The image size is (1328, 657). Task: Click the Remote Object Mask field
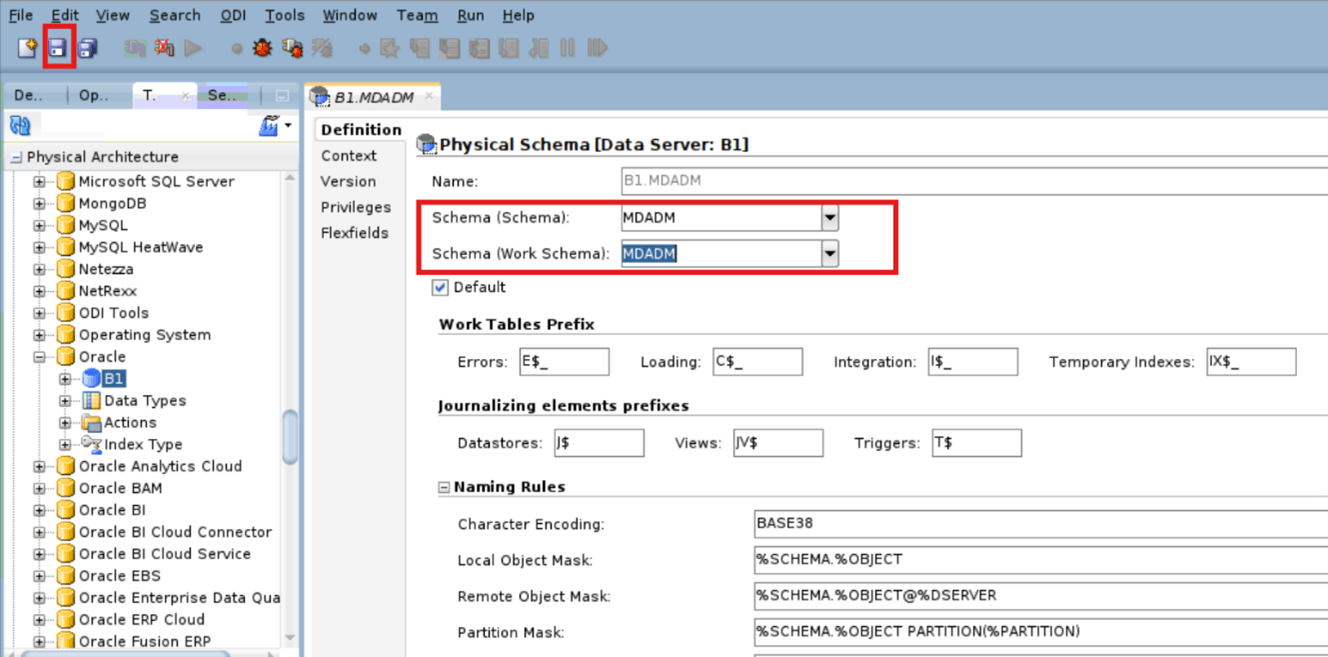click(1041, 596)
